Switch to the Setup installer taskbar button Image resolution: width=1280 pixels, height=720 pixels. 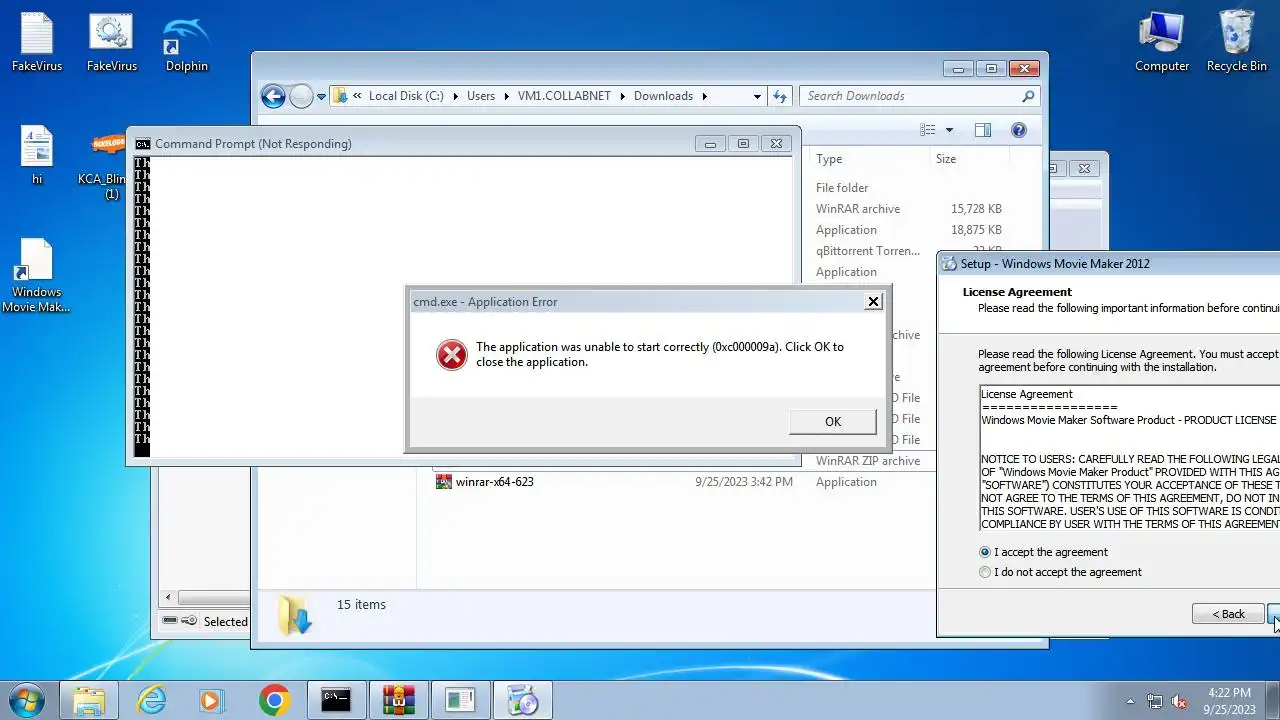point(522,700)
